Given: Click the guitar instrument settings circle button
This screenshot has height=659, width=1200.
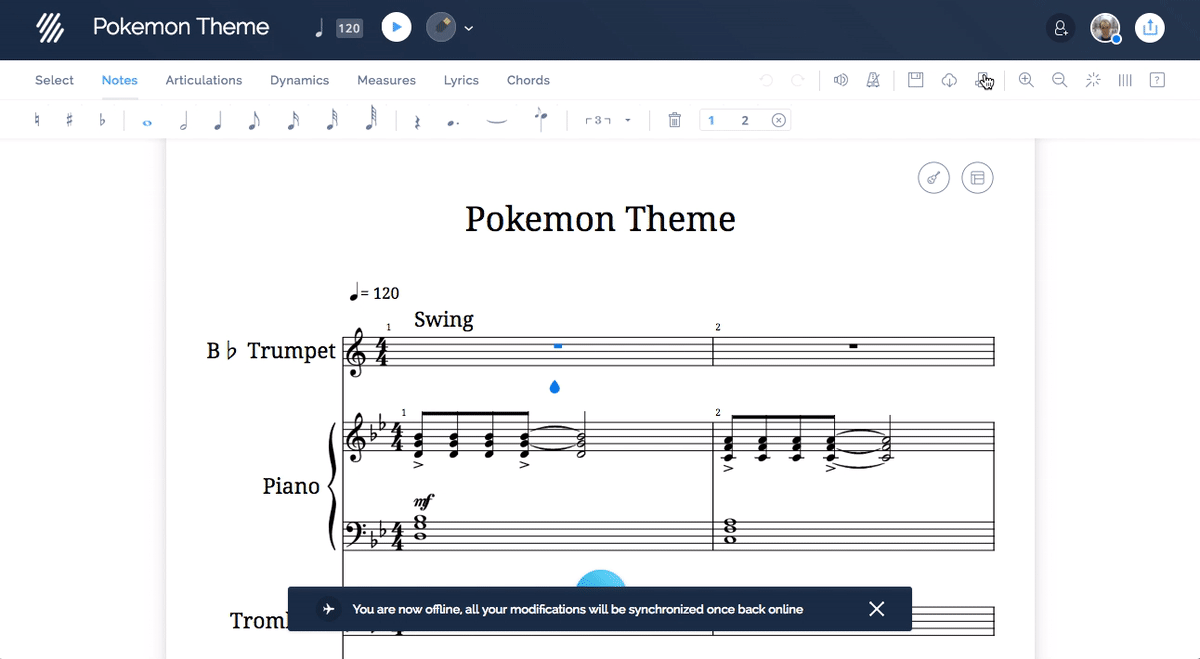Looking at the screenshot, I should click(x=933, y=178).
